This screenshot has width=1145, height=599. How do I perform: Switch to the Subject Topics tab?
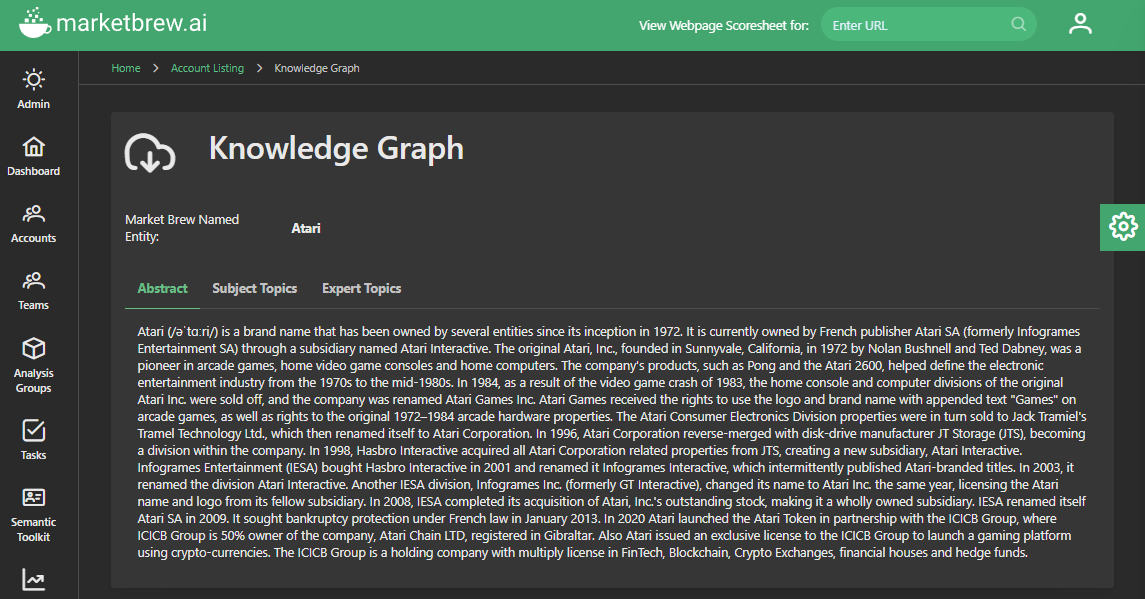254,289
